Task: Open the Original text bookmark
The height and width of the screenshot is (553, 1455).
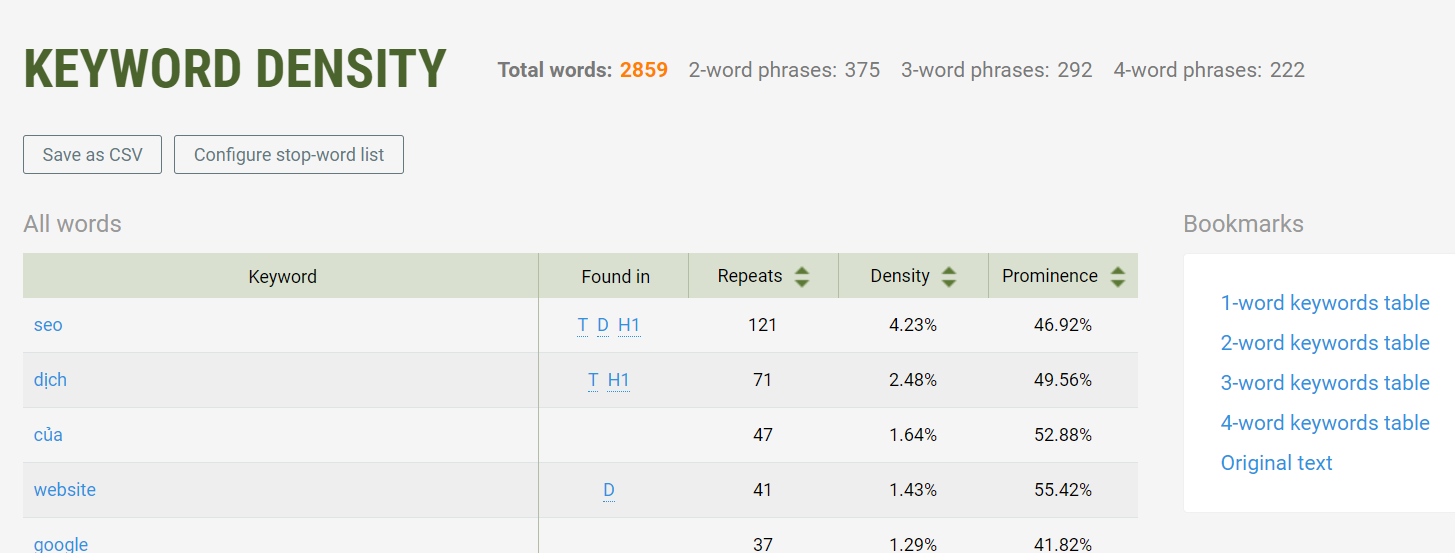Action: pyautogui.click(x=1276, y=463)
